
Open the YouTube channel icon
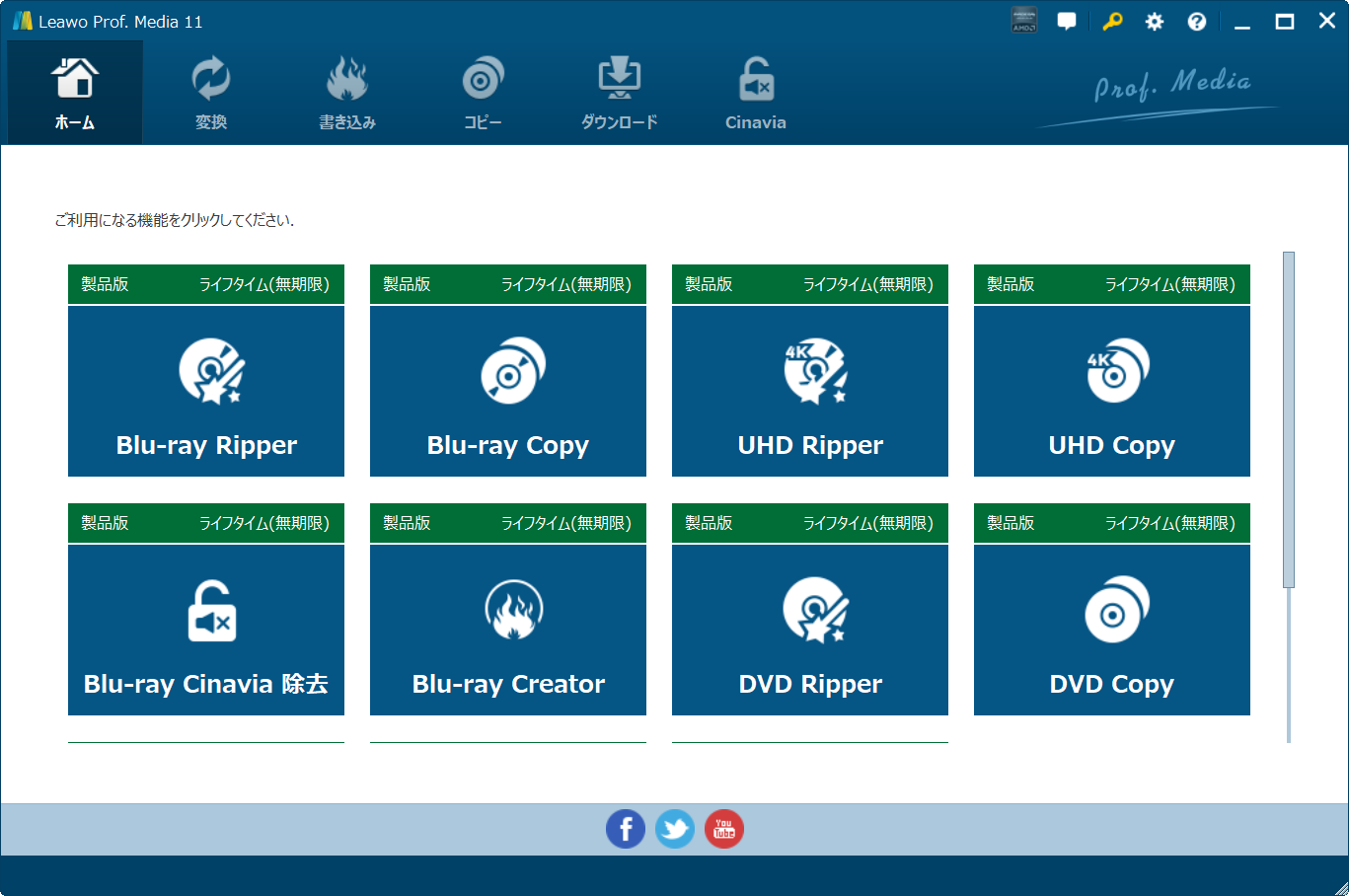coord(724,829)
